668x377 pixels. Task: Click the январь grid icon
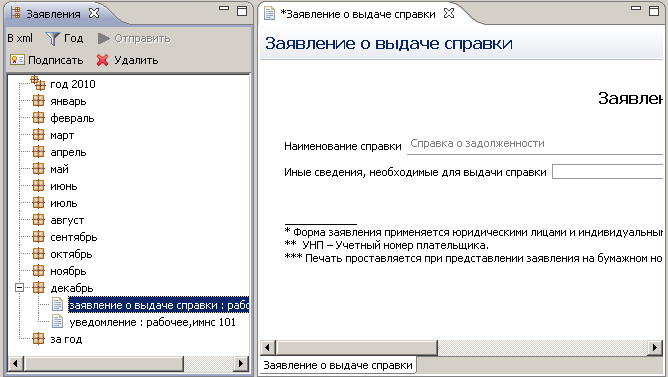38,101
